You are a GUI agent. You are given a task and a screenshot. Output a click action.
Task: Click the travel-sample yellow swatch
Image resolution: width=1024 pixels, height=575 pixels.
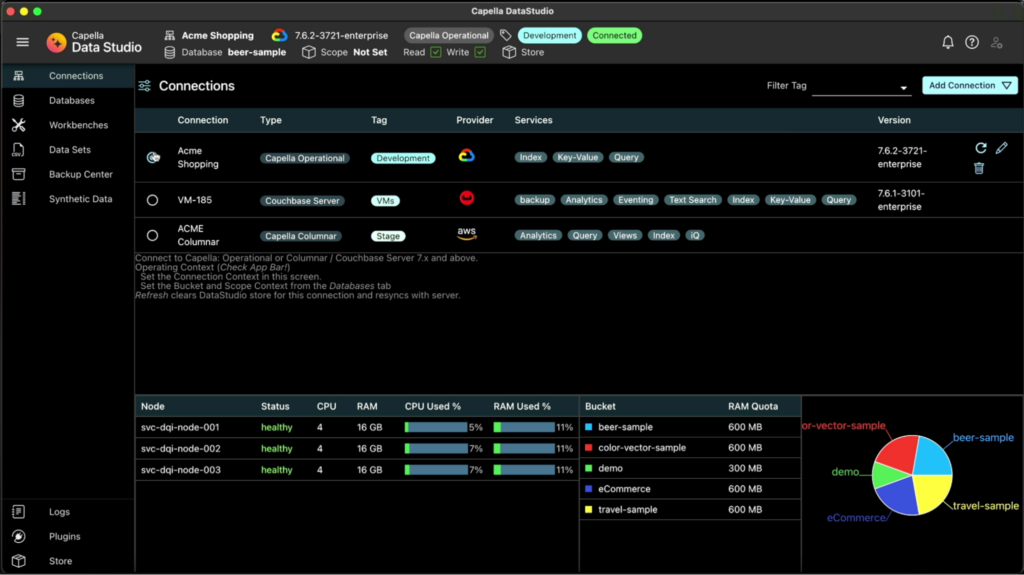pos(588,509)
